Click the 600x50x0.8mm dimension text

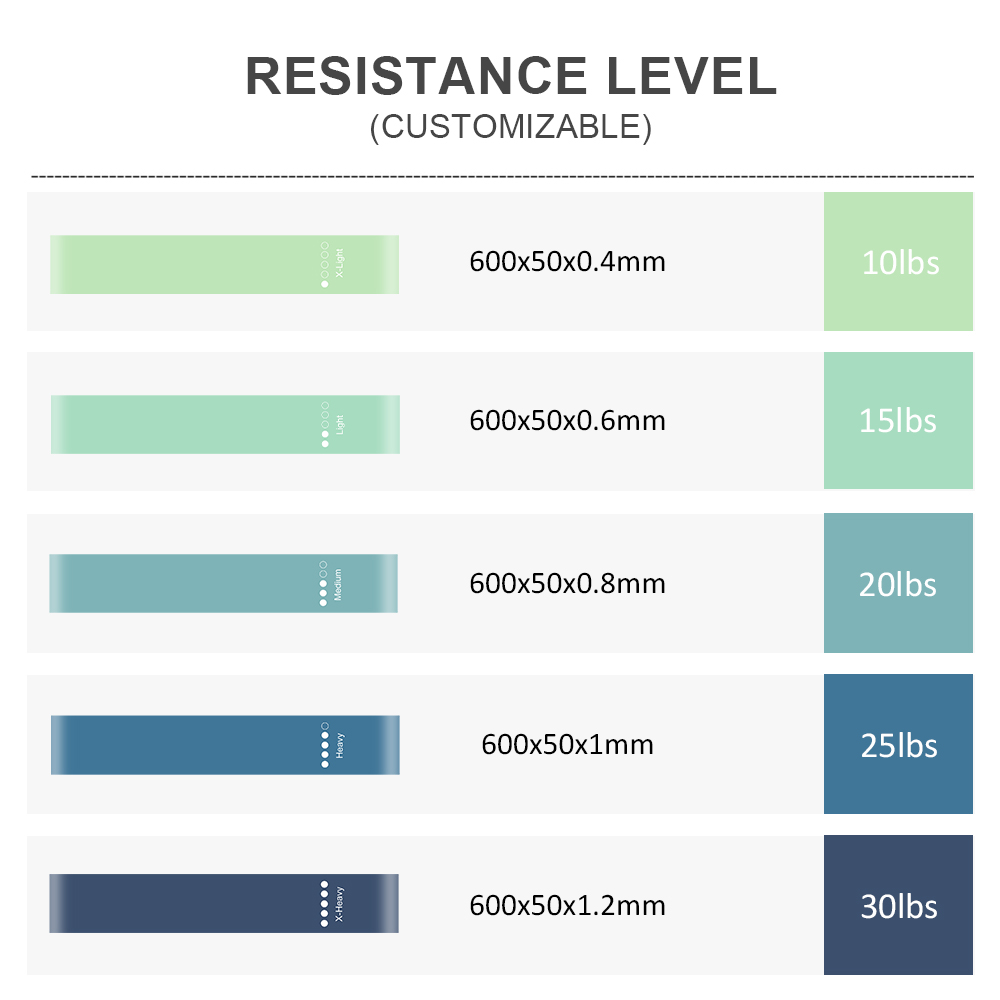click(x=568, y=584)
